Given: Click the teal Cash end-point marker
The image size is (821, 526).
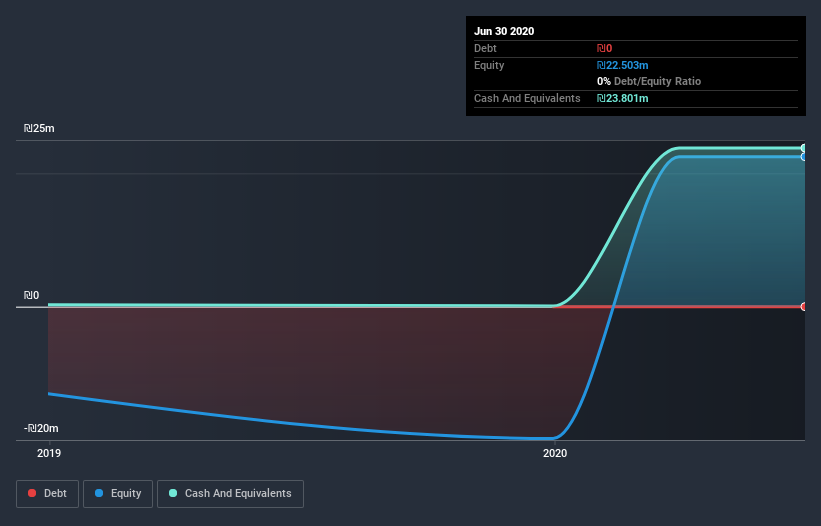Looking at the screenshot, I should [804, 148].
